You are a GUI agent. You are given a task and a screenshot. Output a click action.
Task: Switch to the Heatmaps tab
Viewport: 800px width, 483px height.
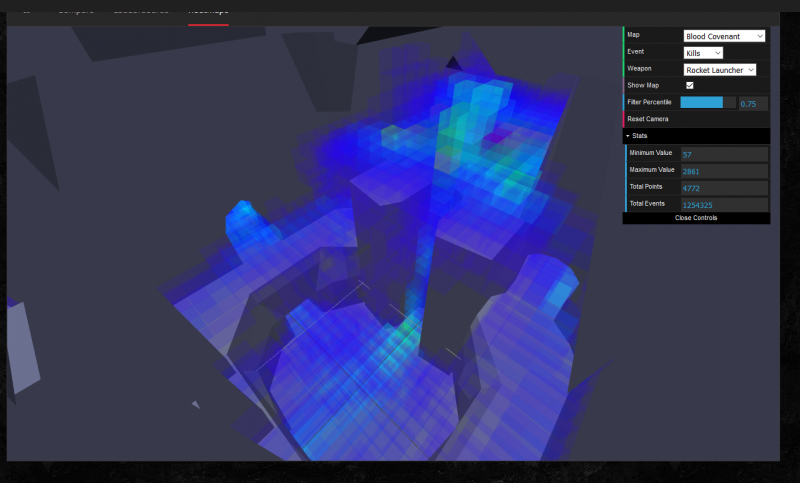click(208, 10)
